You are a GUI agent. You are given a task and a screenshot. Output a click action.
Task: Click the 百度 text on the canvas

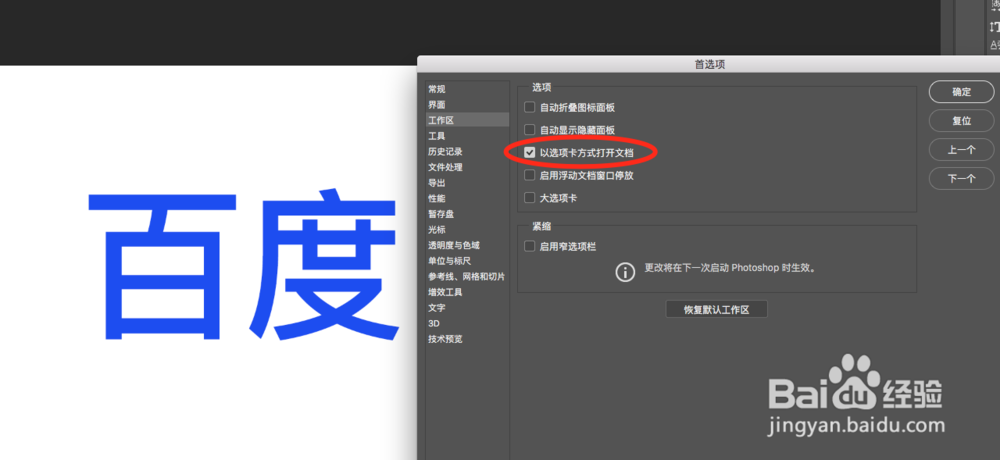pyautogui.click(x=244, y=264)
